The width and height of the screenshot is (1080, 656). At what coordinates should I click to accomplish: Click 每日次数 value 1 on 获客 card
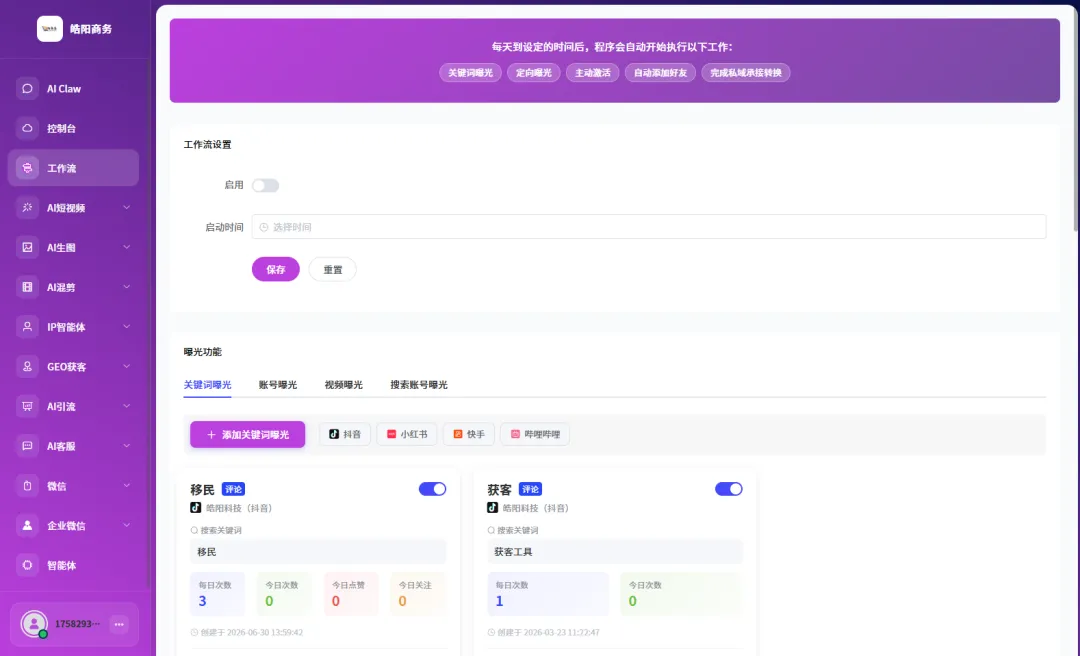coord(499,601)
